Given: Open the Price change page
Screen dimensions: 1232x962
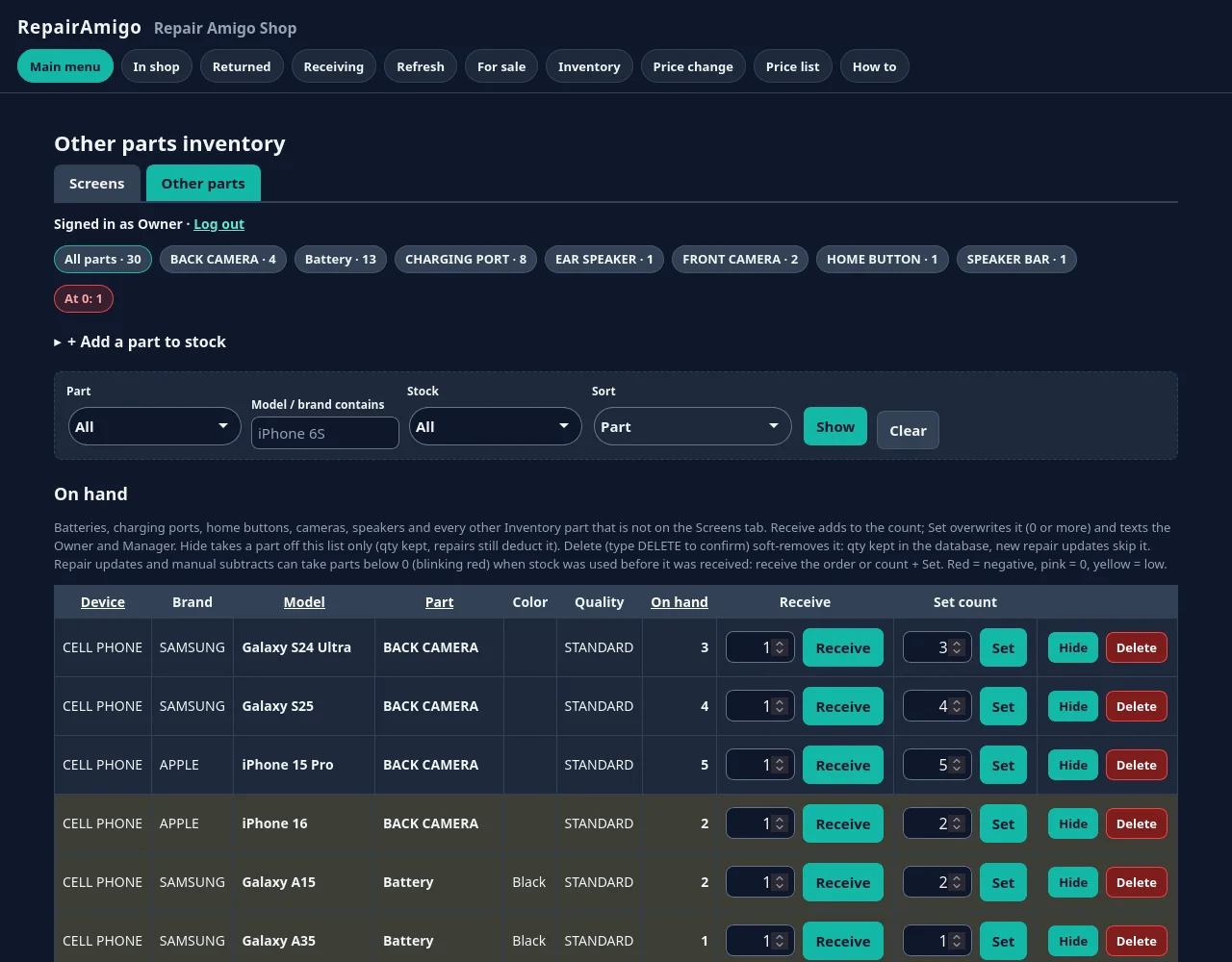Looking at the screenshot, I should (x=693, y=66).
